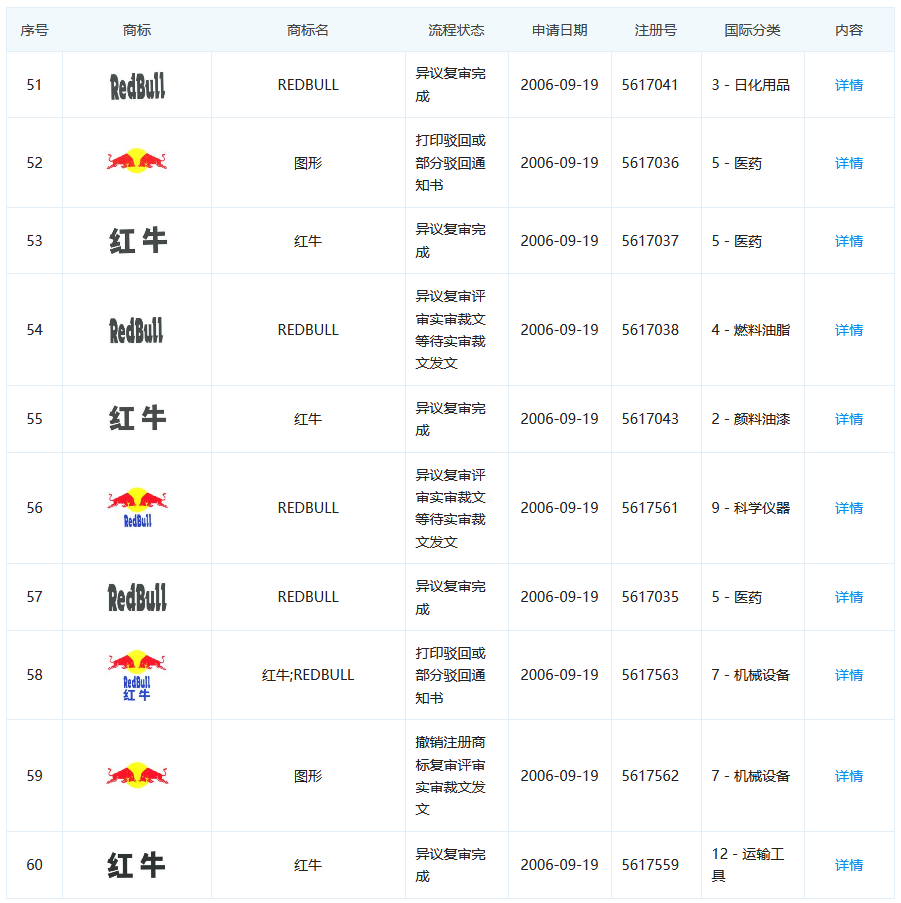Open 详情 link for registration 5617041
This screenshot has width=901, height=903.
pos(848,85)
